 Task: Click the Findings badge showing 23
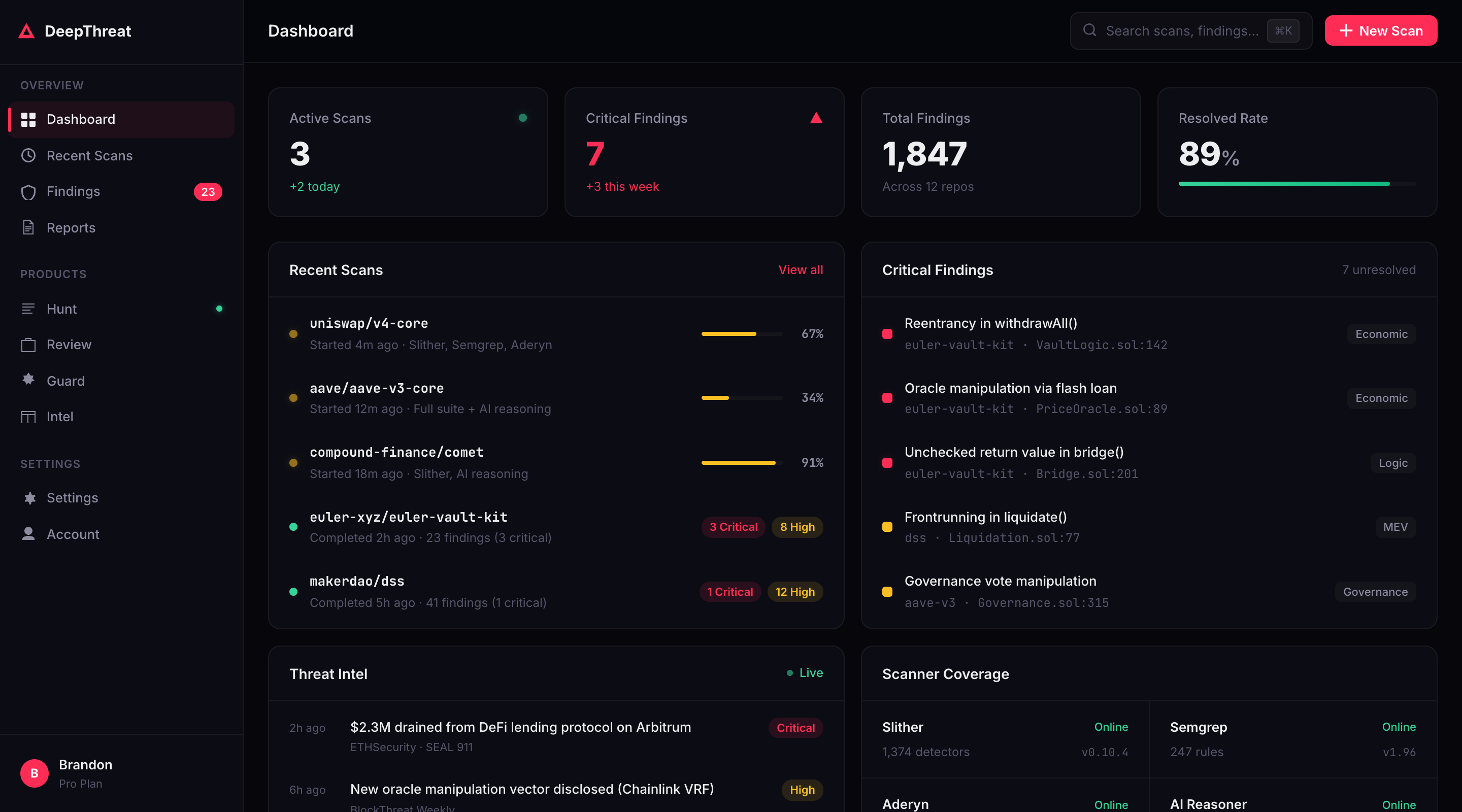[208, 192]
